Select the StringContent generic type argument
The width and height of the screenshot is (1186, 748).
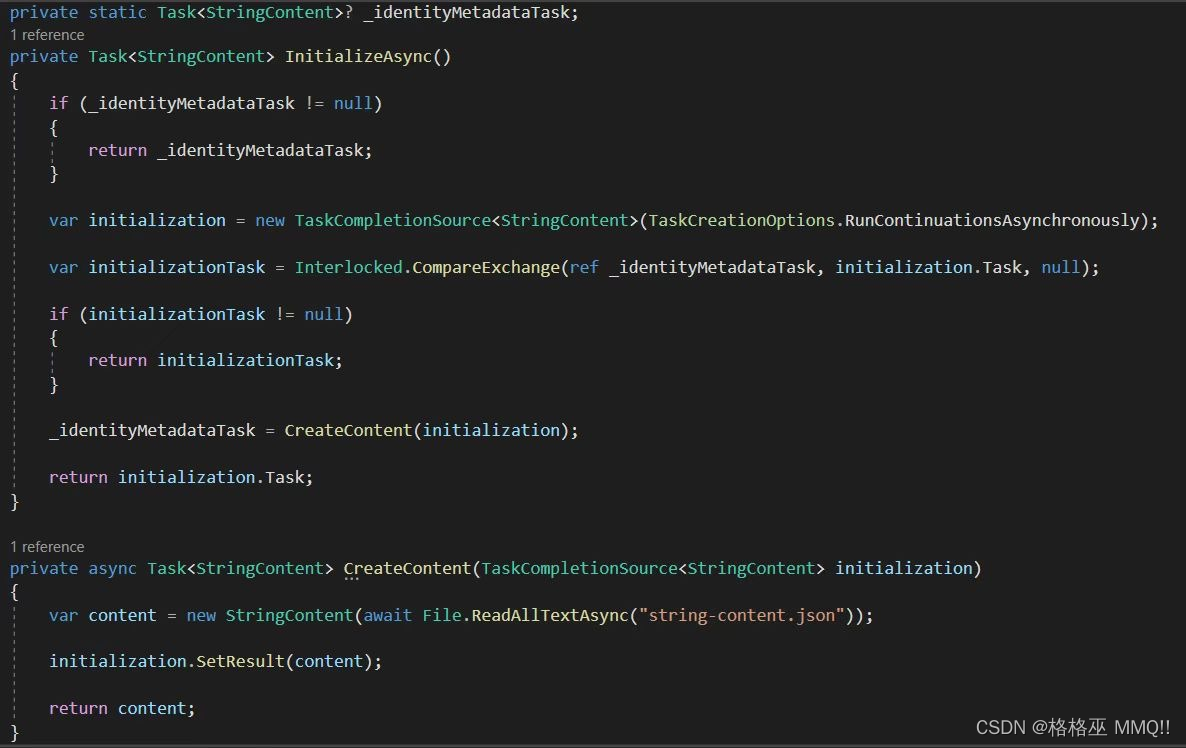click(270, 11)
